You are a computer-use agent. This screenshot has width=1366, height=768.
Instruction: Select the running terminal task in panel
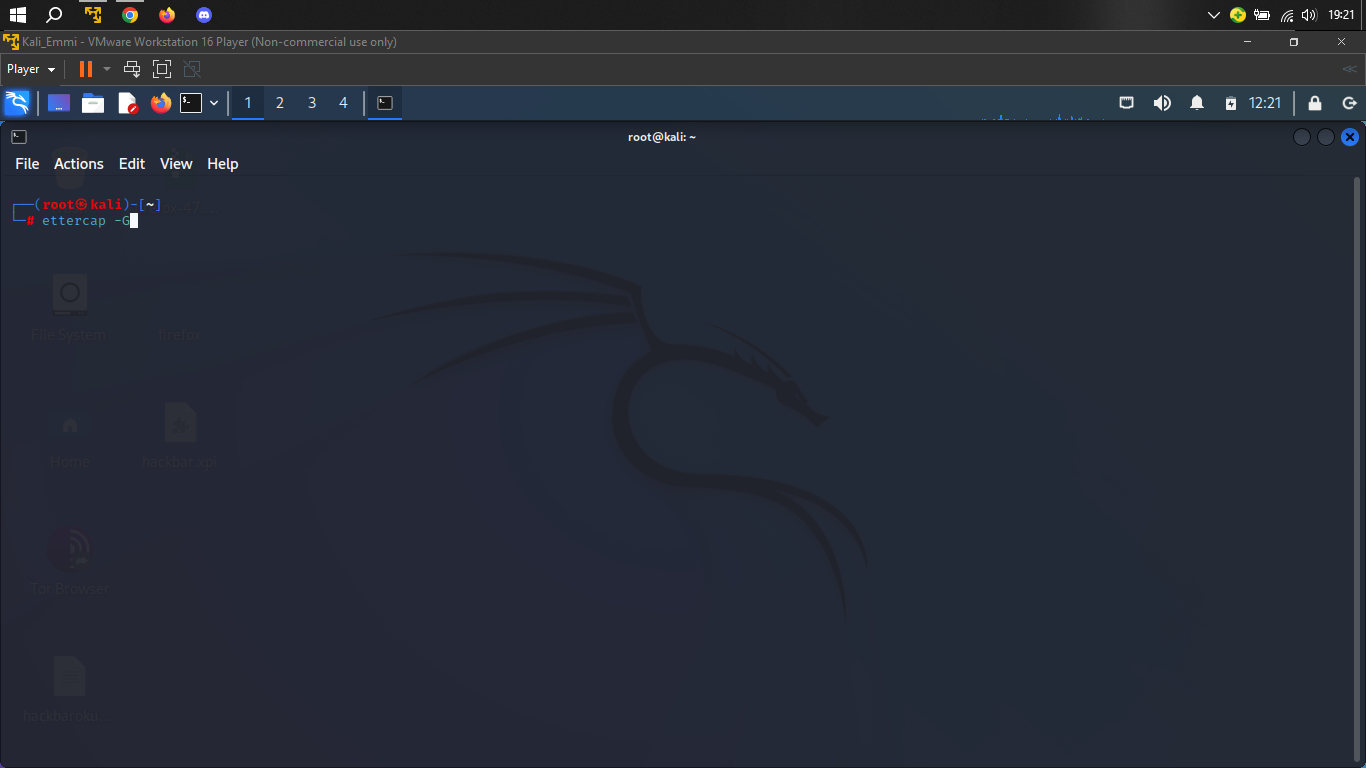tap(385, 103)
